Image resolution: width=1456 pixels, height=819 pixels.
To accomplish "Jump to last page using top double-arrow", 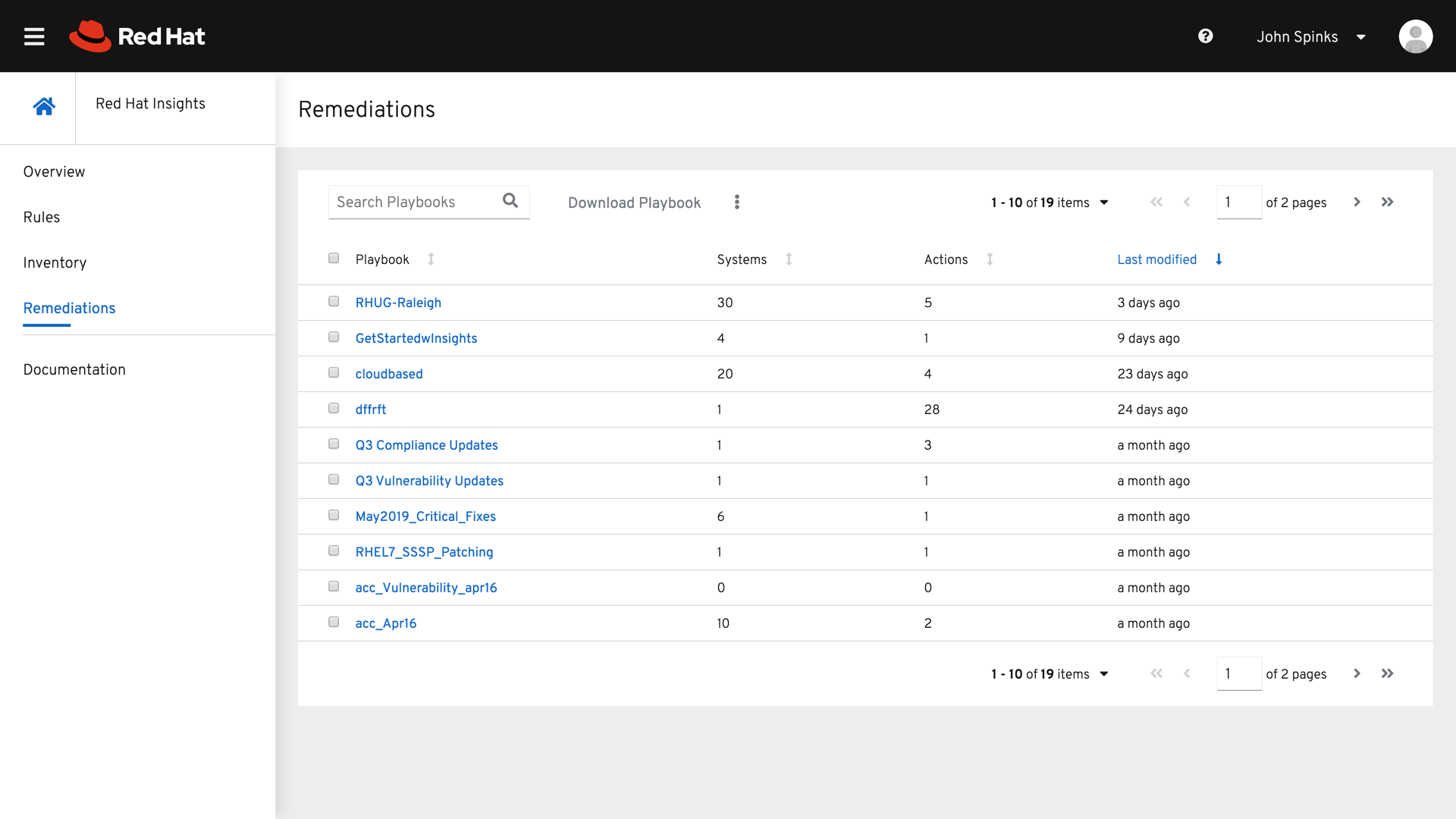I will (1387, 202).
